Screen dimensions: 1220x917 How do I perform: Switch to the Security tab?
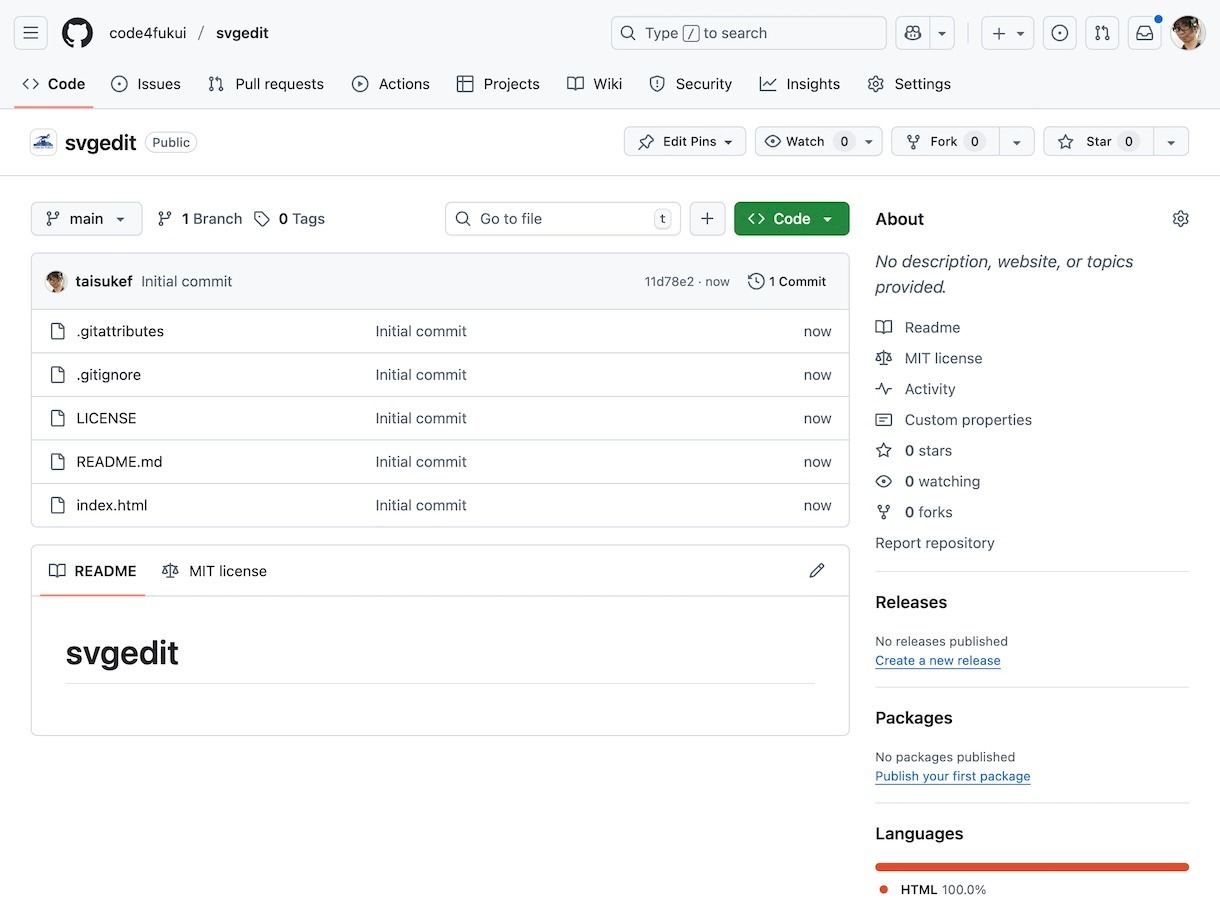[x=691, y=84]
